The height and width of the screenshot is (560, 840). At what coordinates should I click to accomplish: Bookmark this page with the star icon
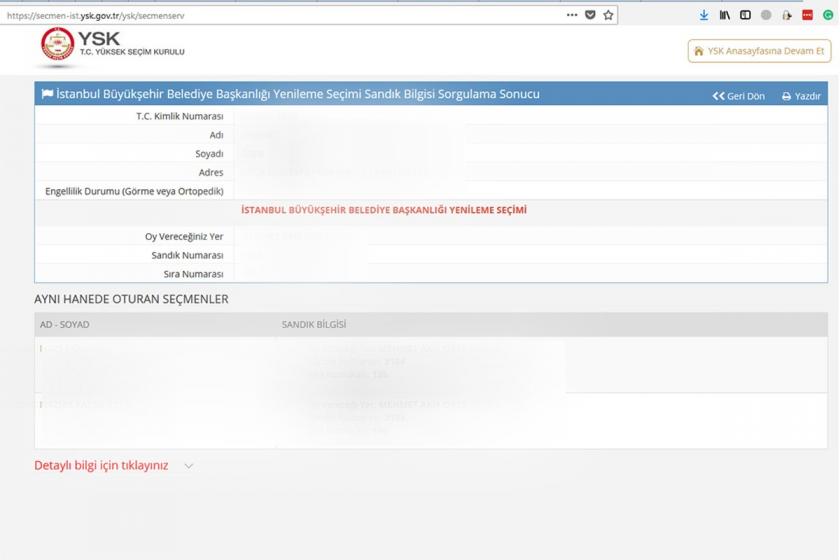click(x=608, y=15)
